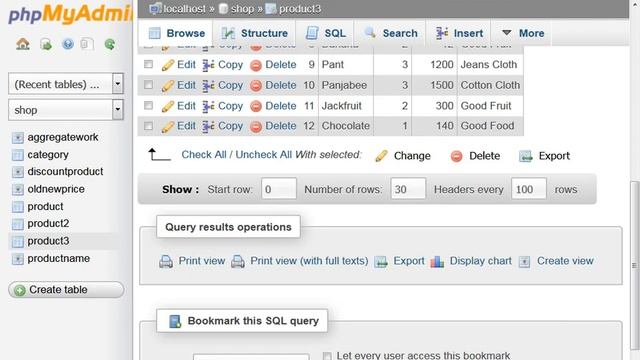The width and height of the screenshot is (640, 360).
Task: Click the Jeans Cloth cell
Action: (x=490, y=64)
